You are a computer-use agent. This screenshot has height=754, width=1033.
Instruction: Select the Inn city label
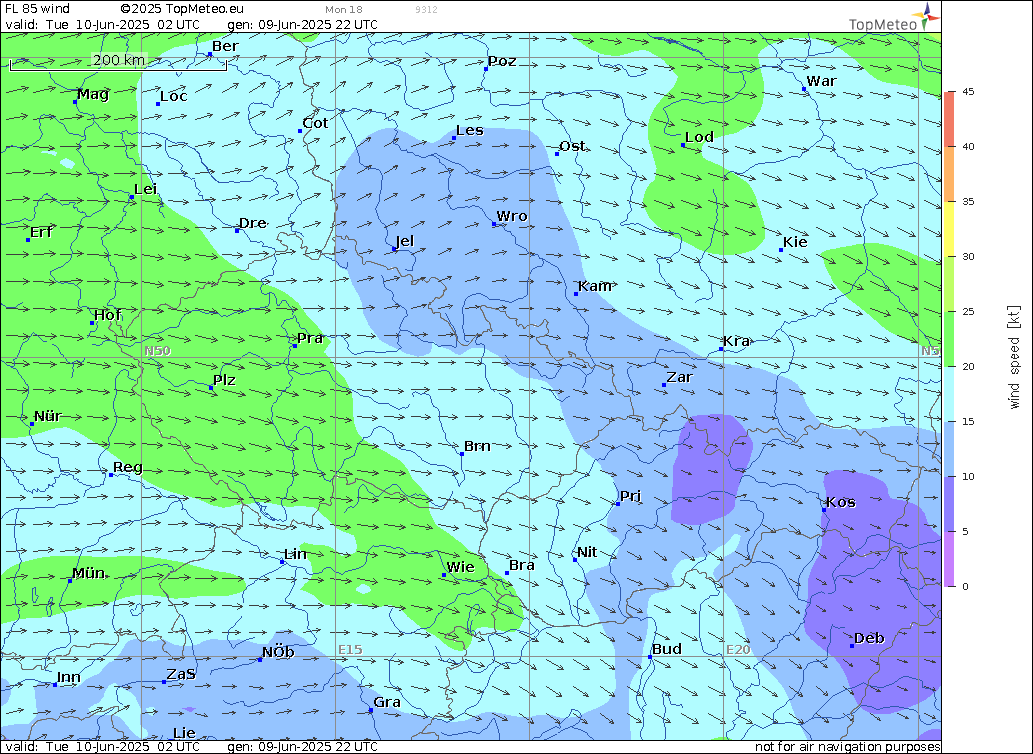69,677
